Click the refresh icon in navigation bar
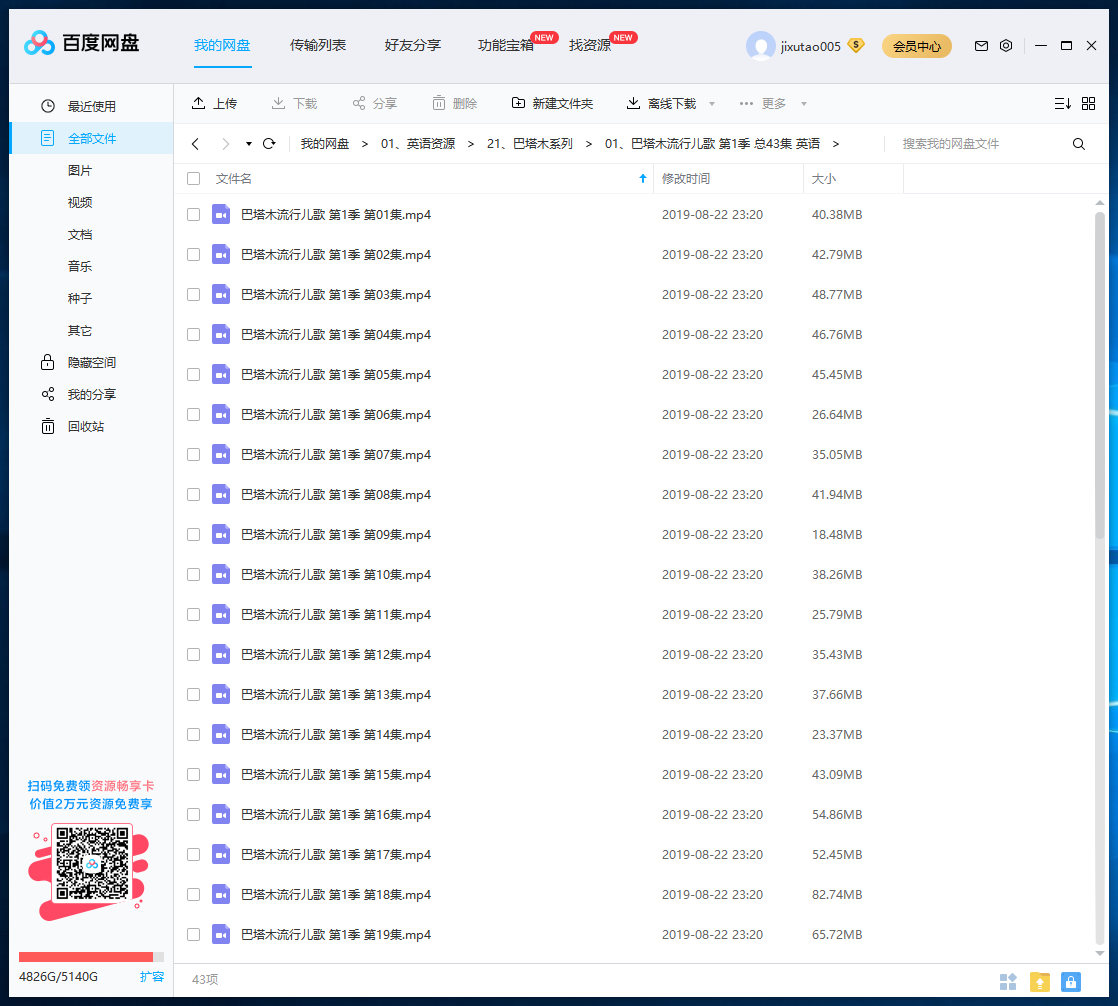Image resolution: width=1118 pixels, height=1006 pixels. pos(269,144)
